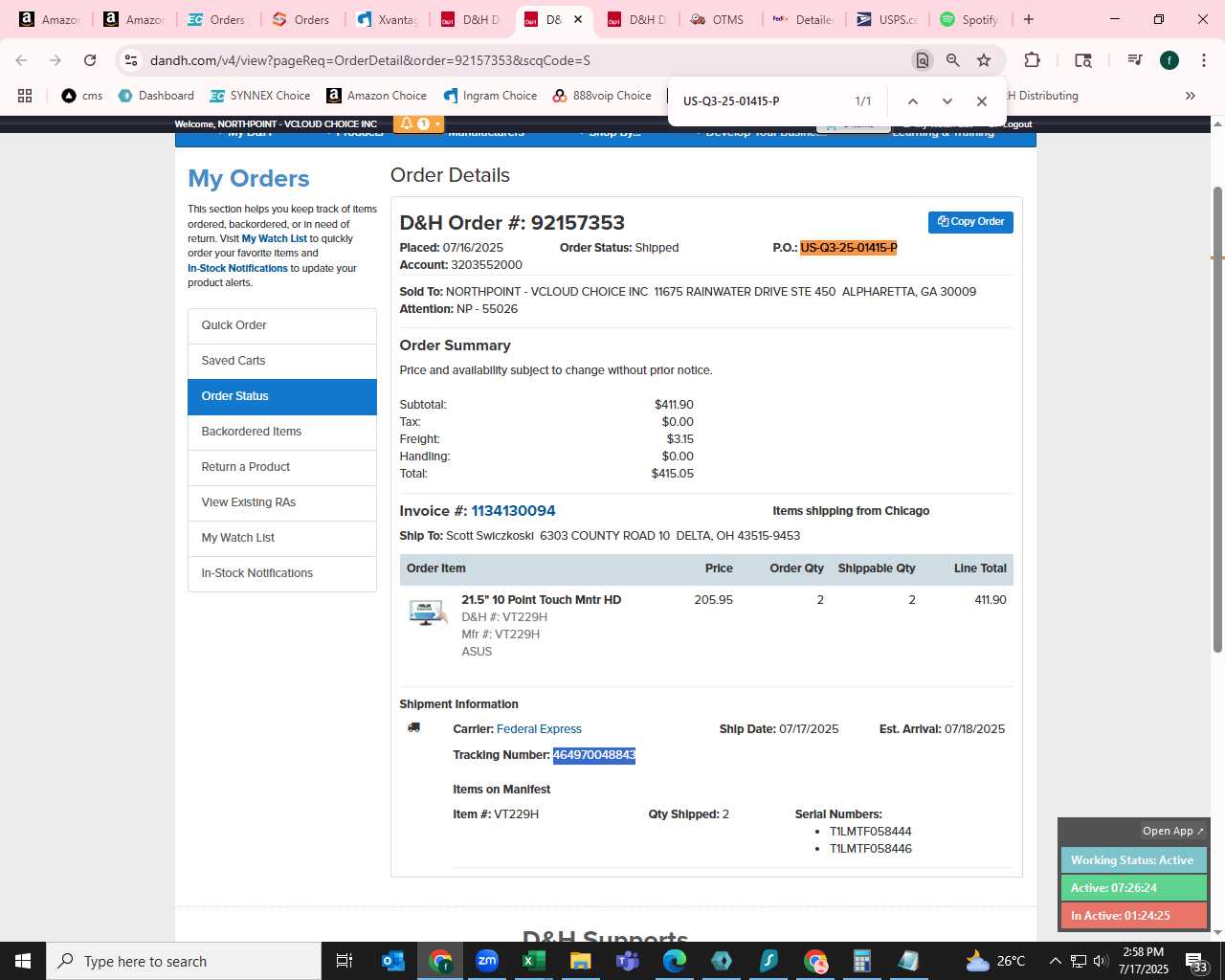
Task: Open Excel from the taskbar
Action: click(x=534, y=961)
